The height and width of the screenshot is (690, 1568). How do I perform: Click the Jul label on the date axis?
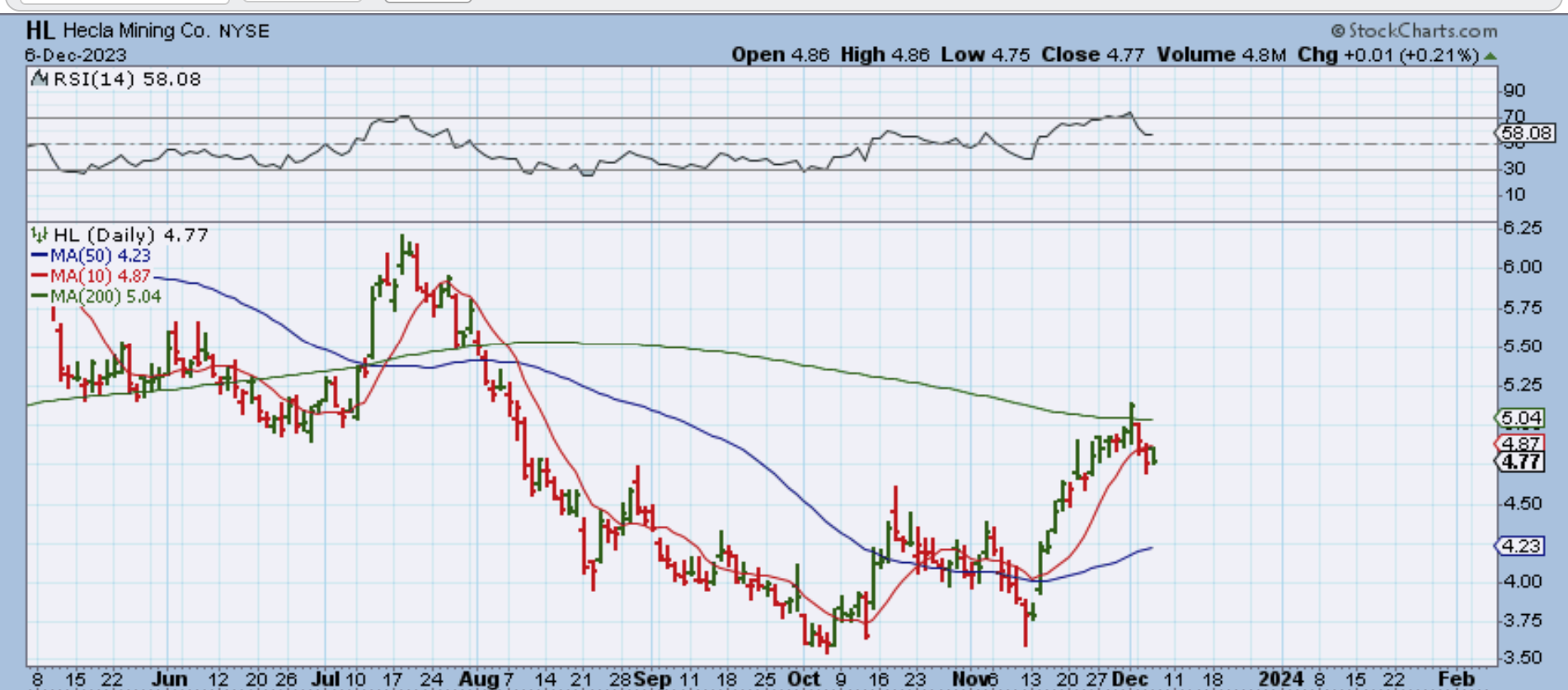pos(326,679)
